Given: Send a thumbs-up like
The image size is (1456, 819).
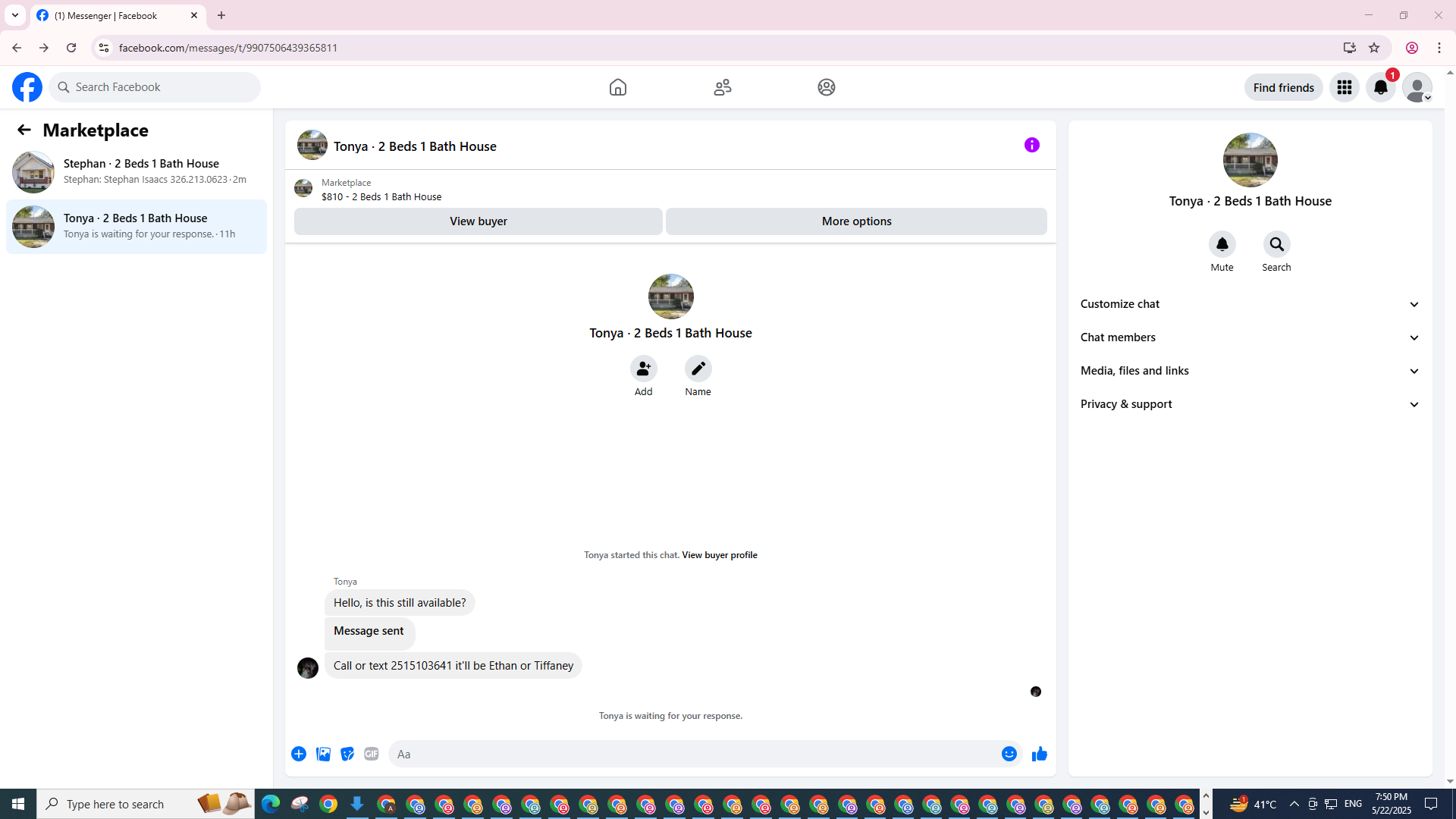Looking at the screenshot, I should pyautogui.click(x=1040, y=754).
